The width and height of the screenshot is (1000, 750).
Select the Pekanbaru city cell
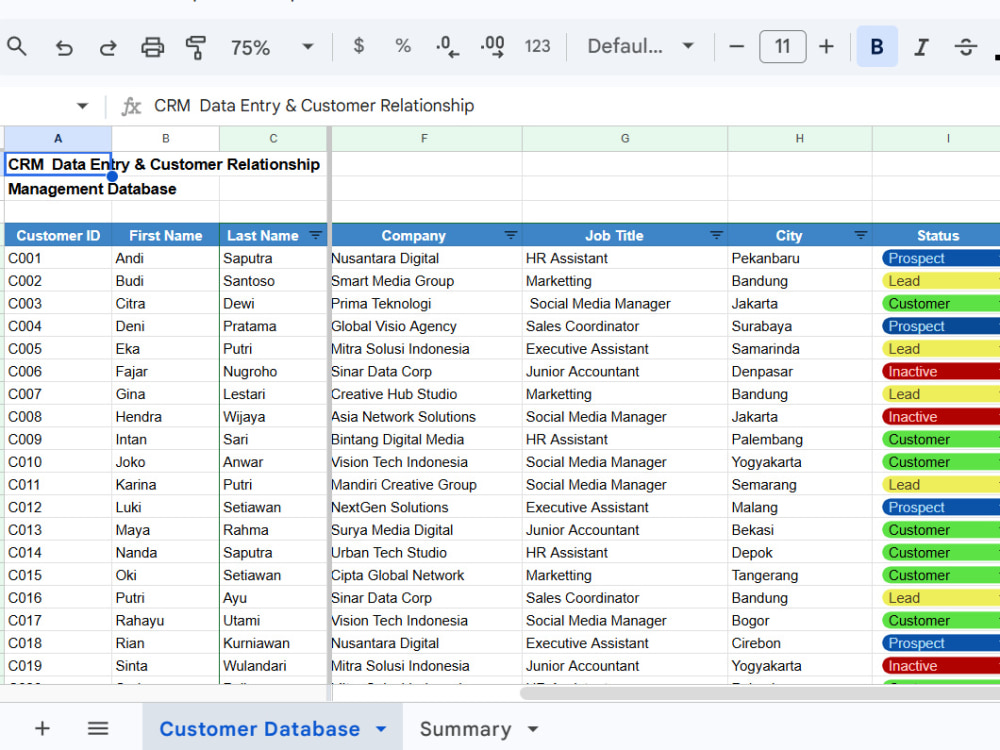point(800,258)
